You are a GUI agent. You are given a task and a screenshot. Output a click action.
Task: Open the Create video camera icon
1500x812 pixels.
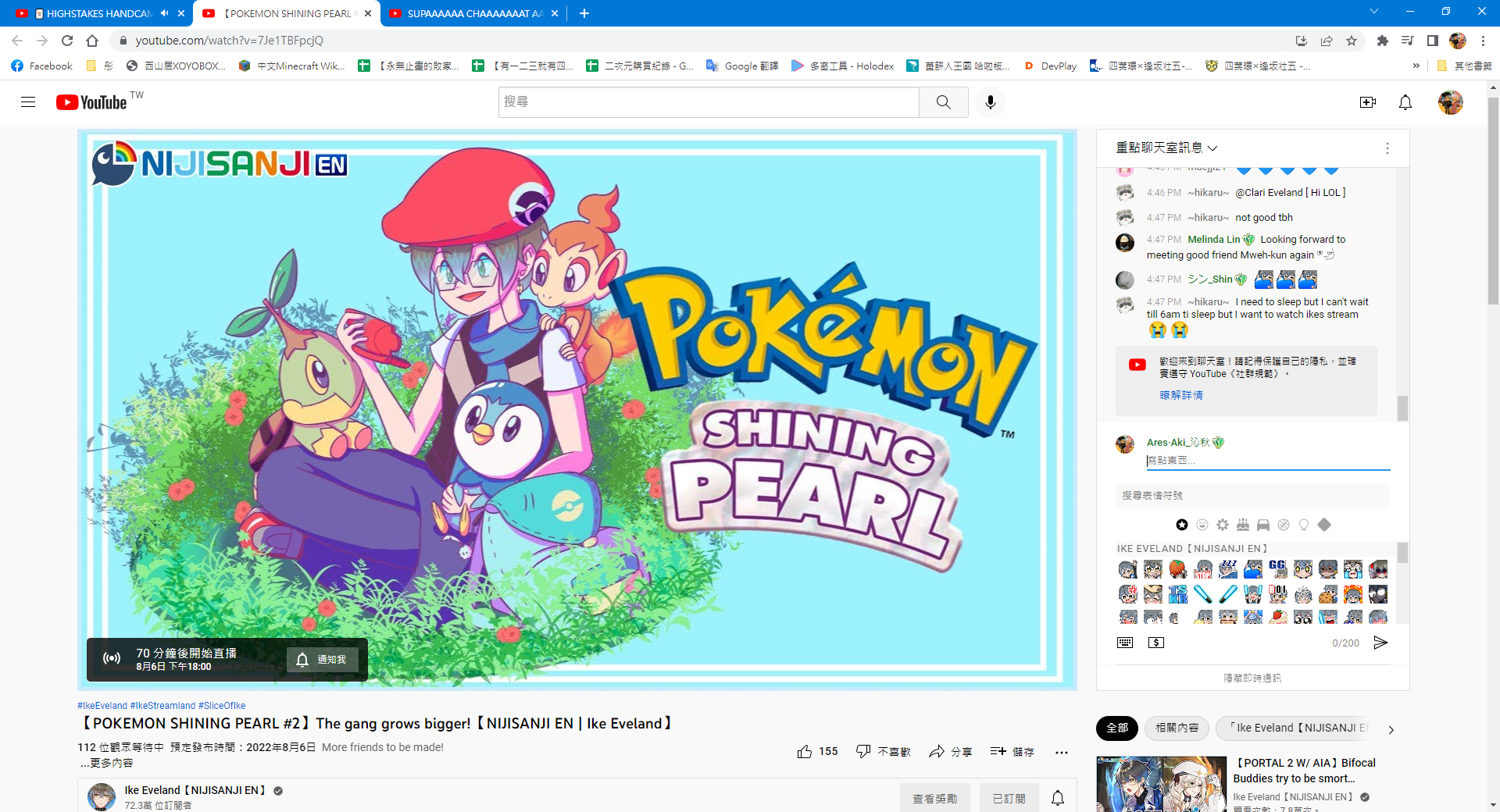point(1367,102)
